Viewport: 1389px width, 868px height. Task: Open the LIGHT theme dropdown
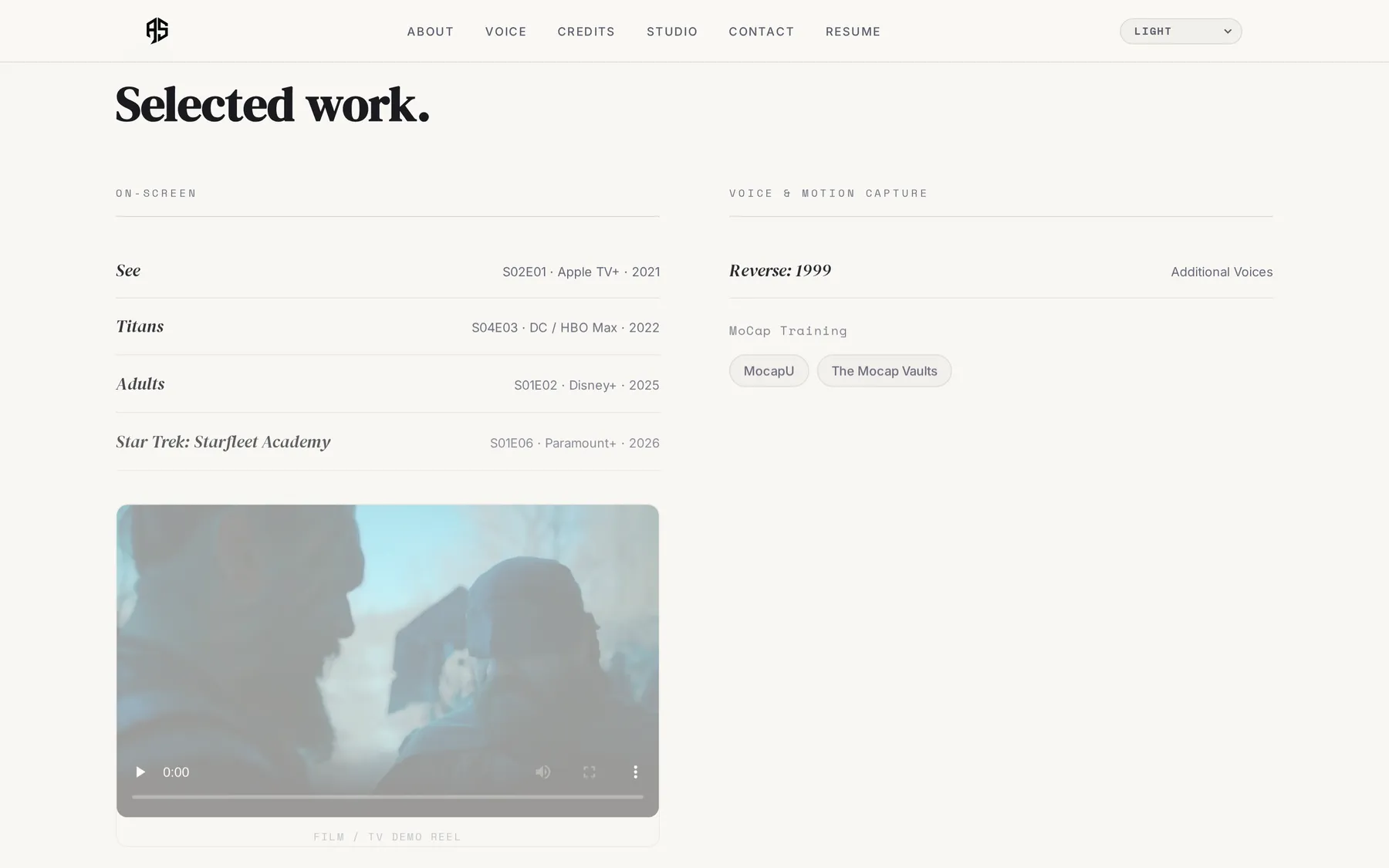pyautogui.click(x=1181, y=31)
